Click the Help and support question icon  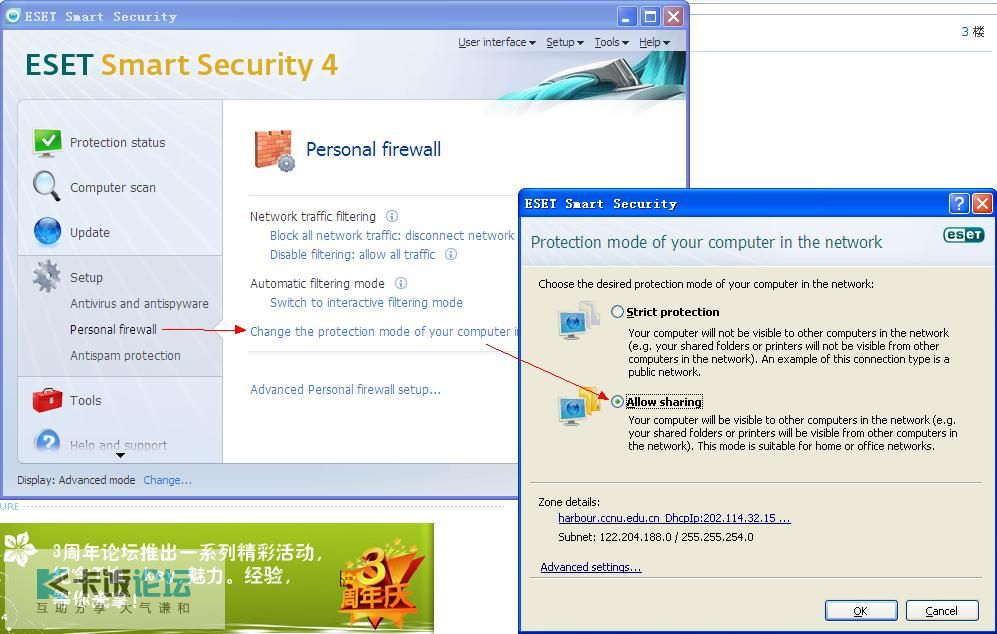(48, 441)
